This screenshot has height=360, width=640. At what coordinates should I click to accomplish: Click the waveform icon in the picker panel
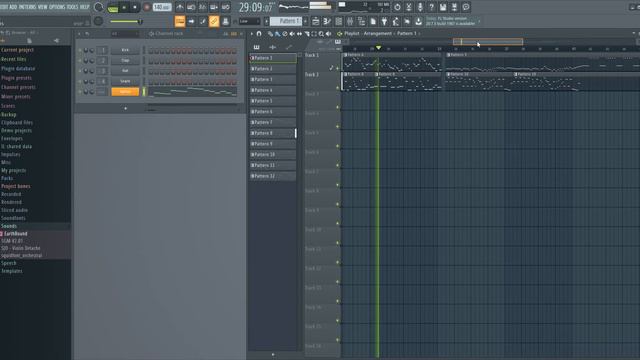click(273, 47)
